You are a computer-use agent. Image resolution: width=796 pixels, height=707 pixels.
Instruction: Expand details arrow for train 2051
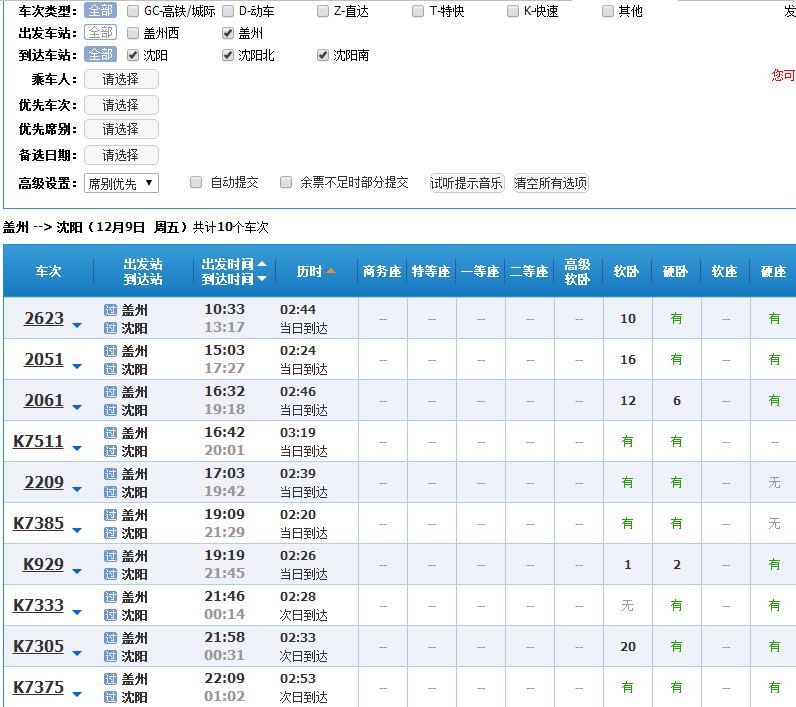(77, 366)
